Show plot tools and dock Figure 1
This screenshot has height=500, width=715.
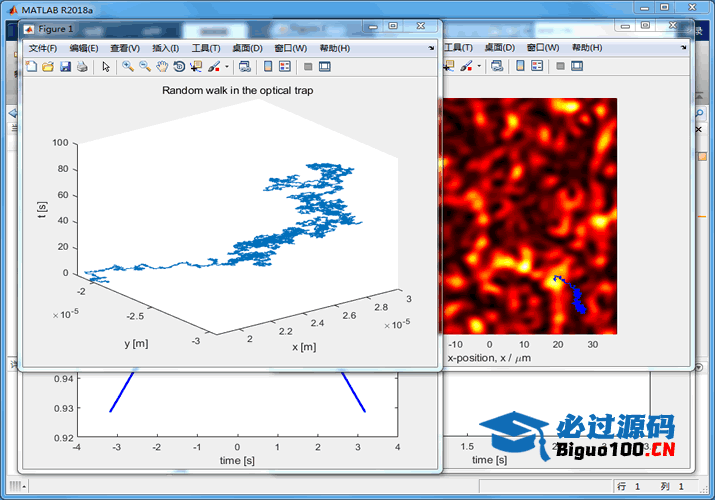(x=325, y=67)
